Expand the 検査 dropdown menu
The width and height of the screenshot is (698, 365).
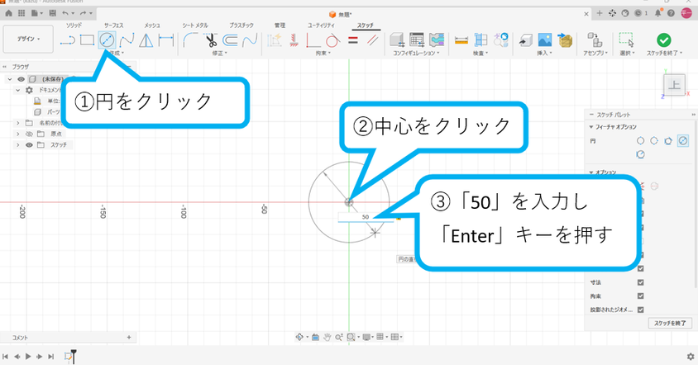click(x=480, y=53)
